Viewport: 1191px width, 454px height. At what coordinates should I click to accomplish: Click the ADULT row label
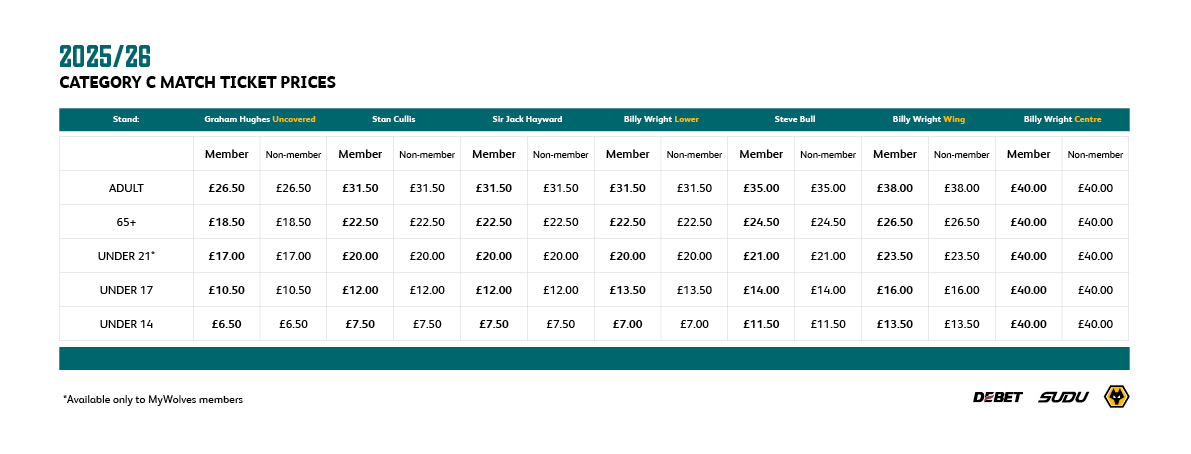[126, 188]
